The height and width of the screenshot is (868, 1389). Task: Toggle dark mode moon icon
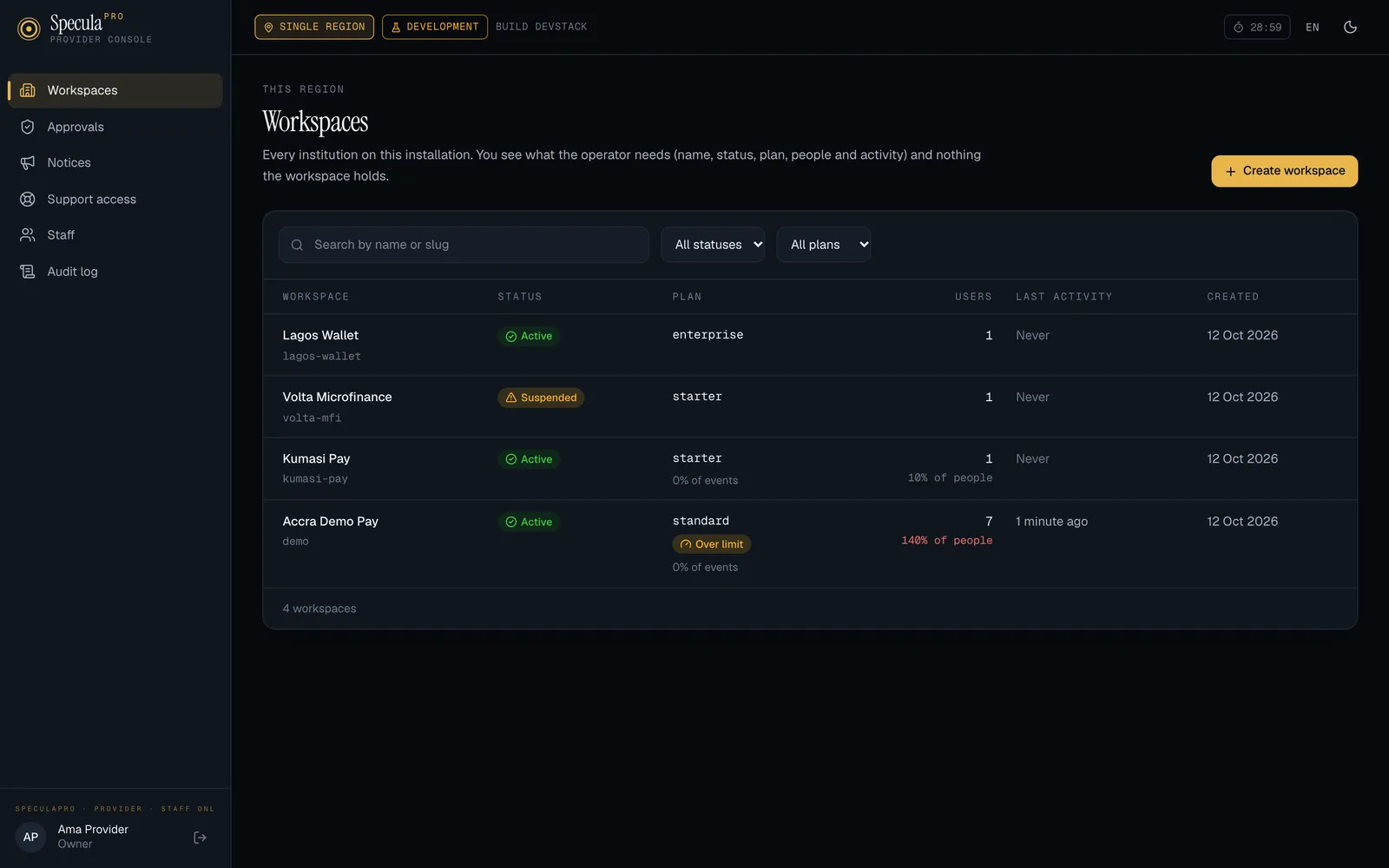[1350, 27]
